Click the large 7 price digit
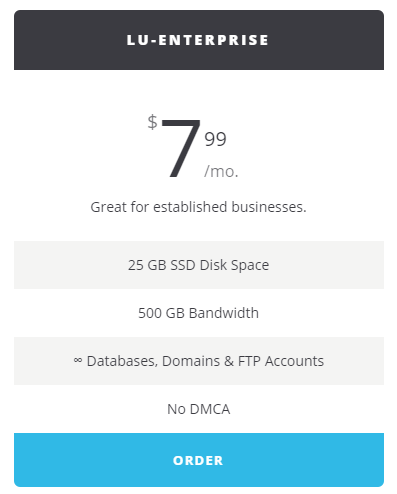This screenshot has height=494, width=397. point(182,149)
